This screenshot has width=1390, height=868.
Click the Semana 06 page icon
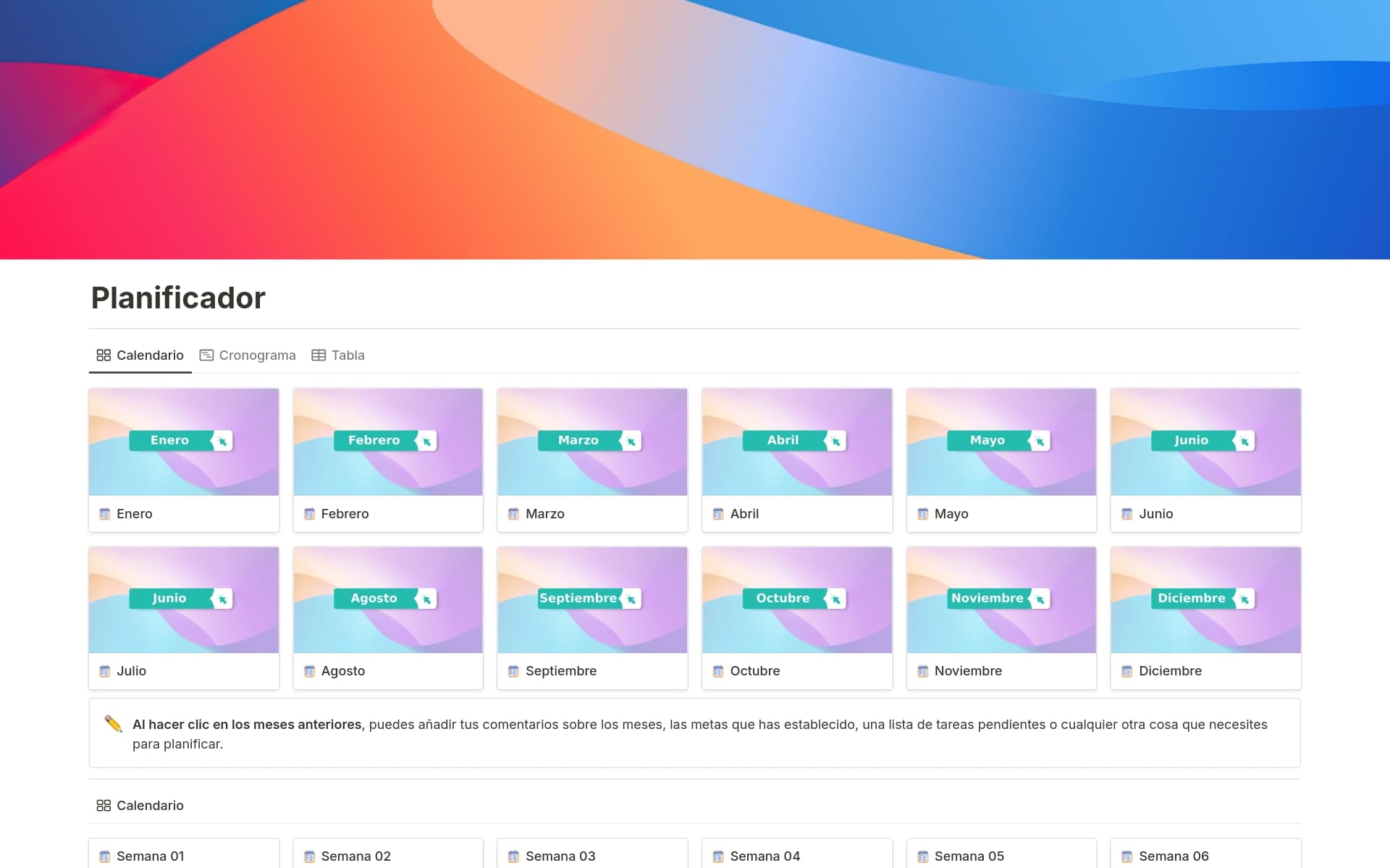pyautogui.click(x=1126, y=856)
